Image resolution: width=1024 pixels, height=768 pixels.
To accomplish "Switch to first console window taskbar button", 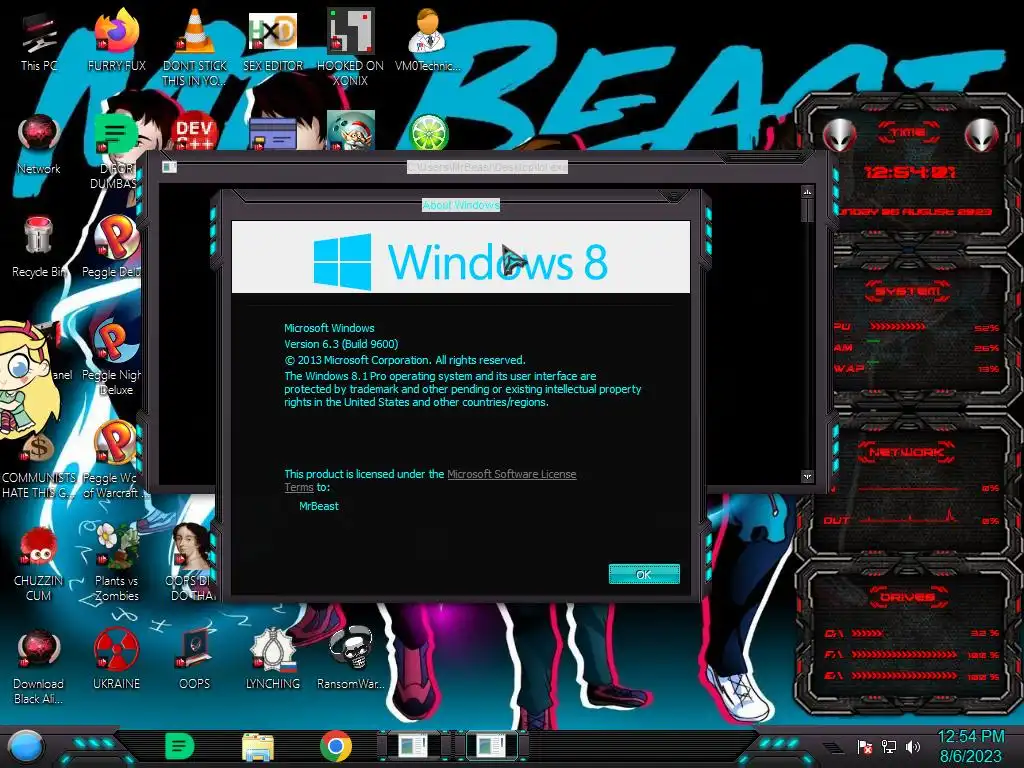I will (x=414, y=746).
